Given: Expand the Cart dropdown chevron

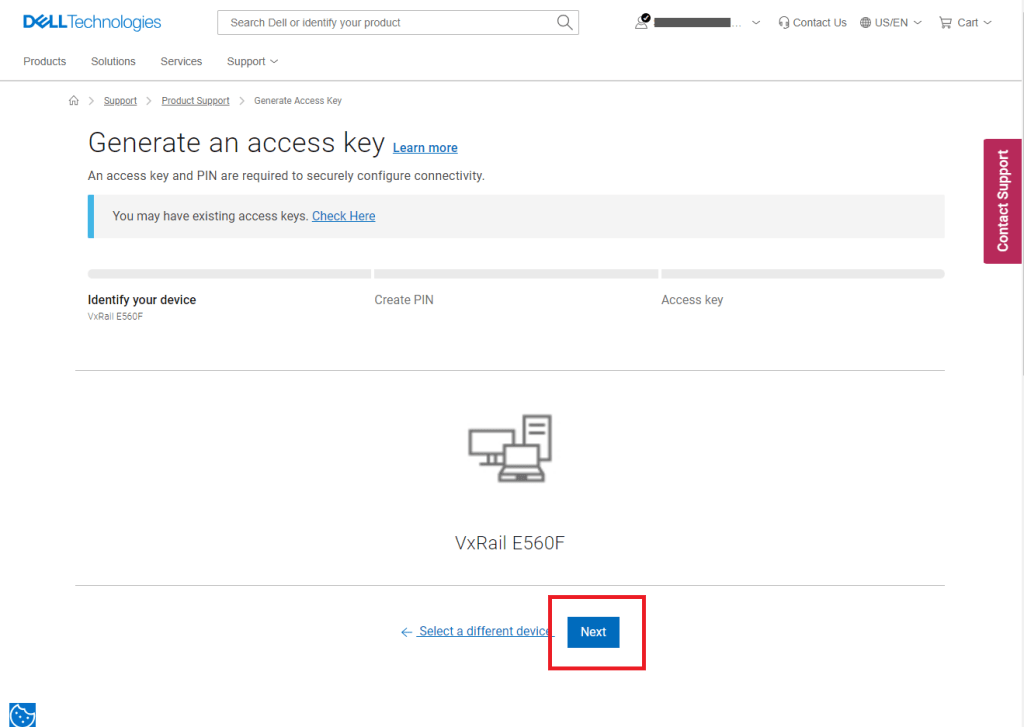Looking at the screenshot, I should (988, 22).
